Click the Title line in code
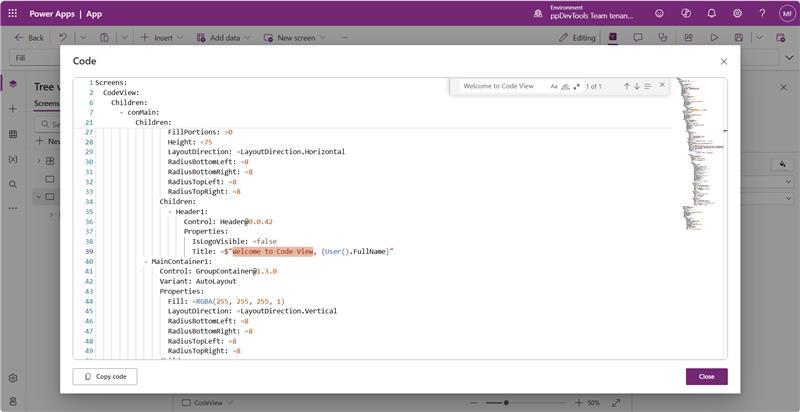800x412 pixels. (293, 251)
